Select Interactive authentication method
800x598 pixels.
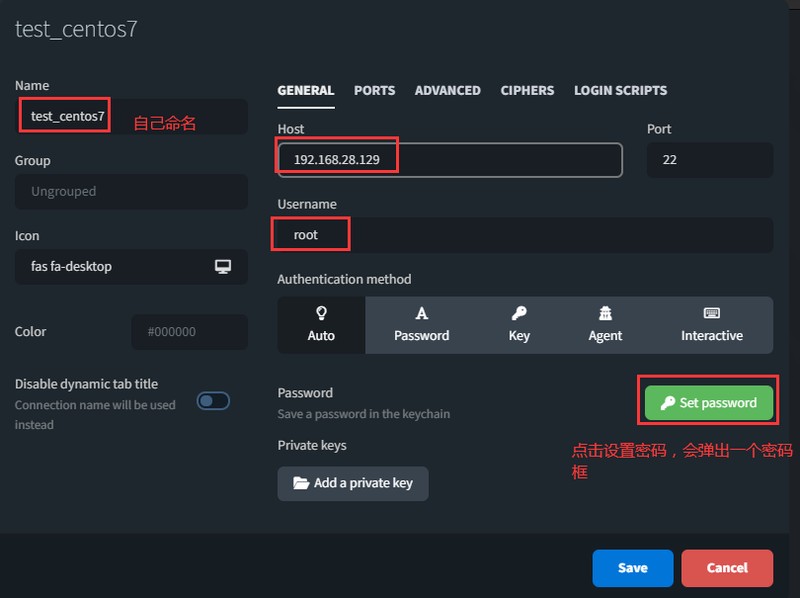(712, 325)
